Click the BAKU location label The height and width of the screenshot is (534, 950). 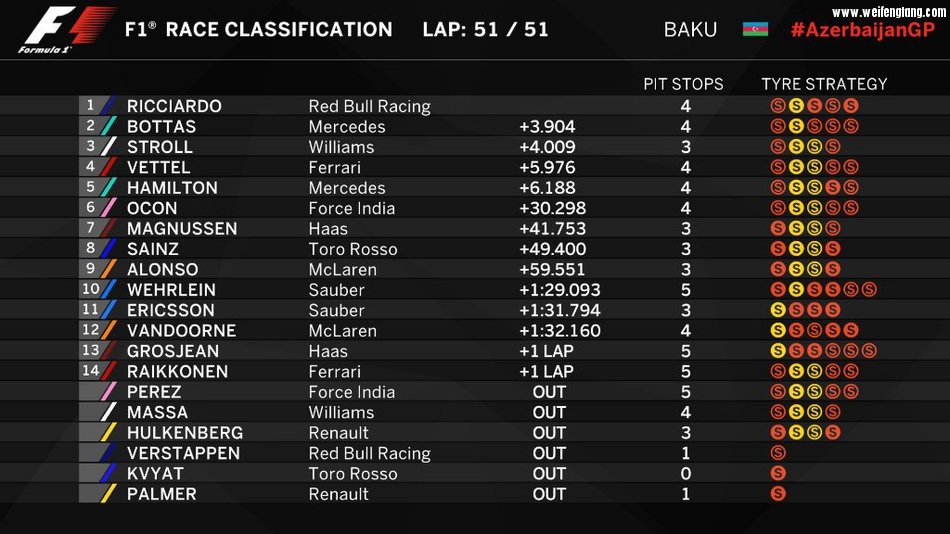tap(690, 29)
